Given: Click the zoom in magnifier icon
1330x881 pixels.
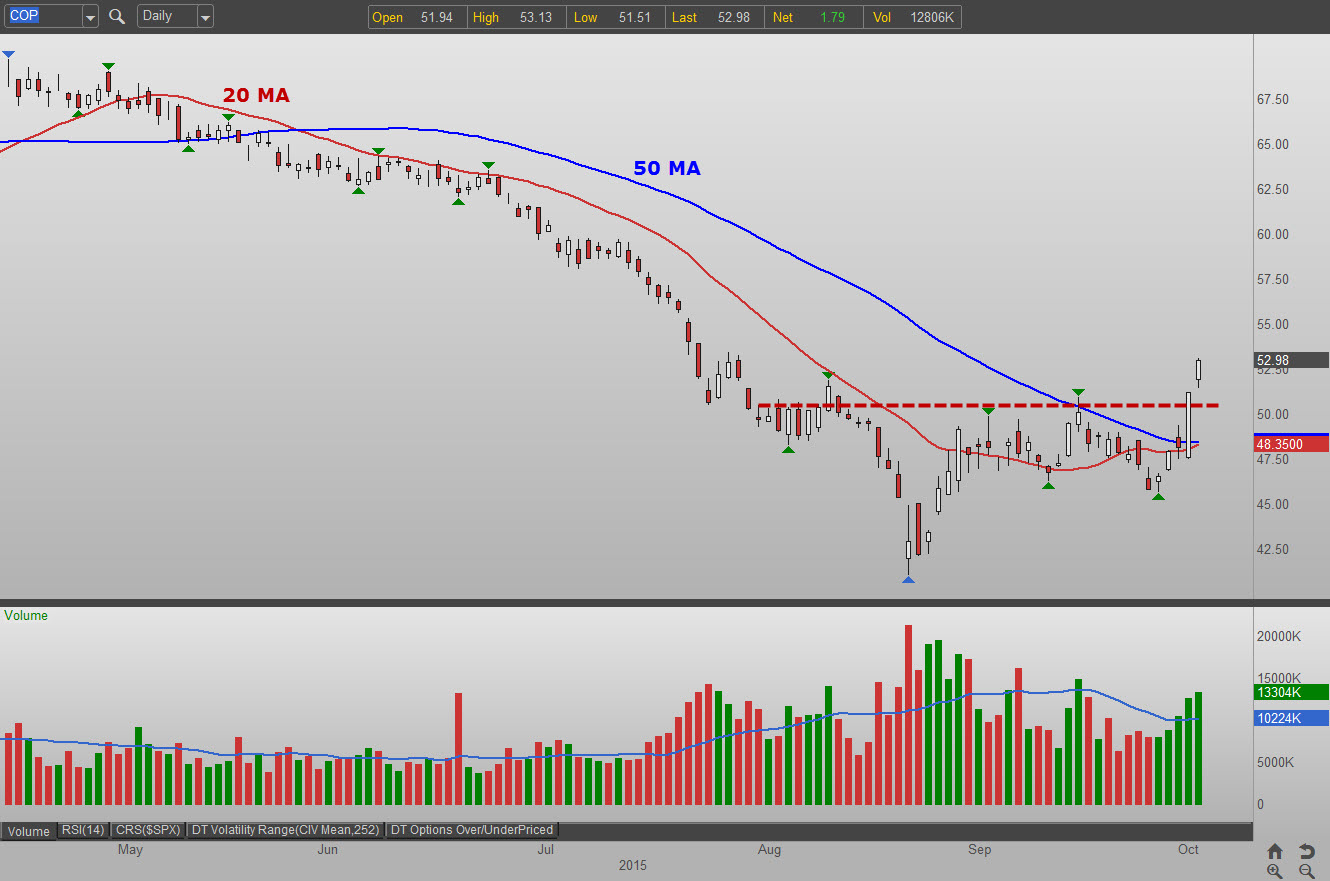Looking at the screenshot, I should (1275, 871).
